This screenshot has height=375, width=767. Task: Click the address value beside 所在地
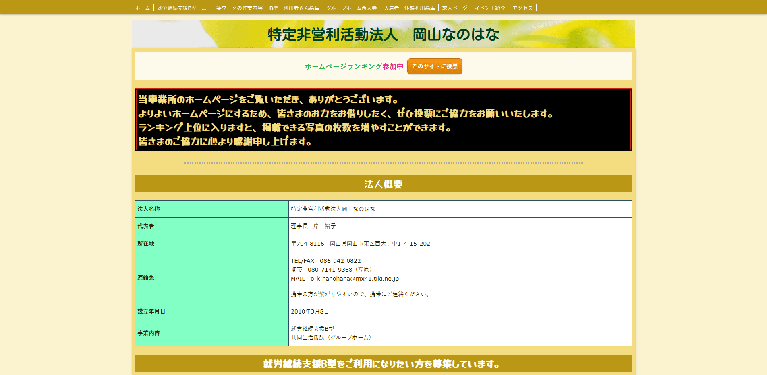(x=361, y=243)
